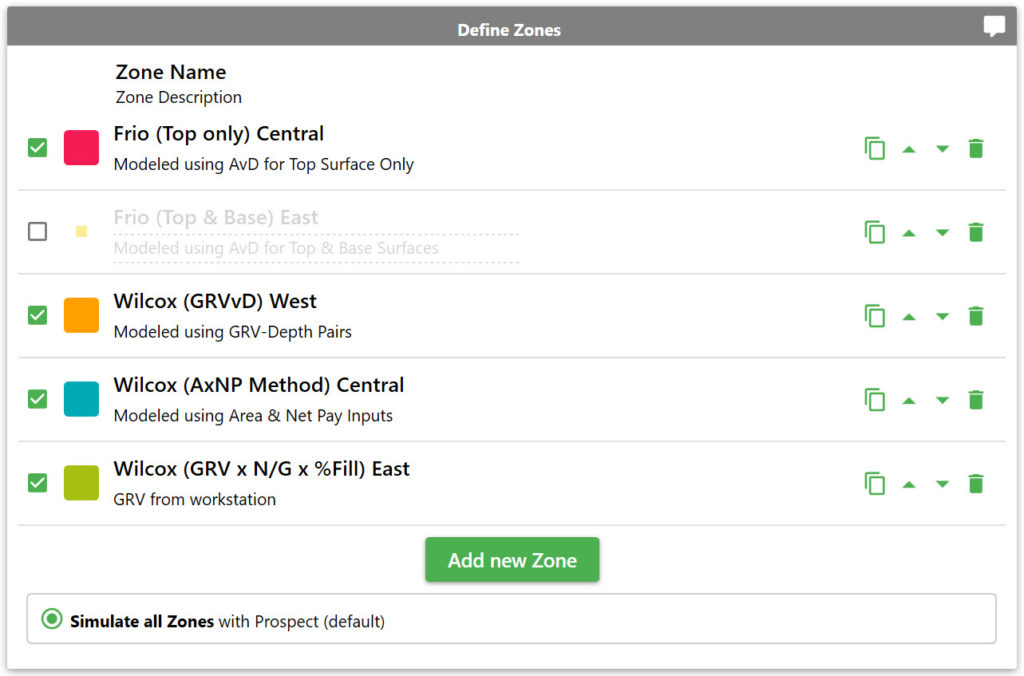Viewport: 1024px width, 676px height.
Task: Move Wilcox (GRV x N/G x %Fill) East up
Action: point(908,485)
